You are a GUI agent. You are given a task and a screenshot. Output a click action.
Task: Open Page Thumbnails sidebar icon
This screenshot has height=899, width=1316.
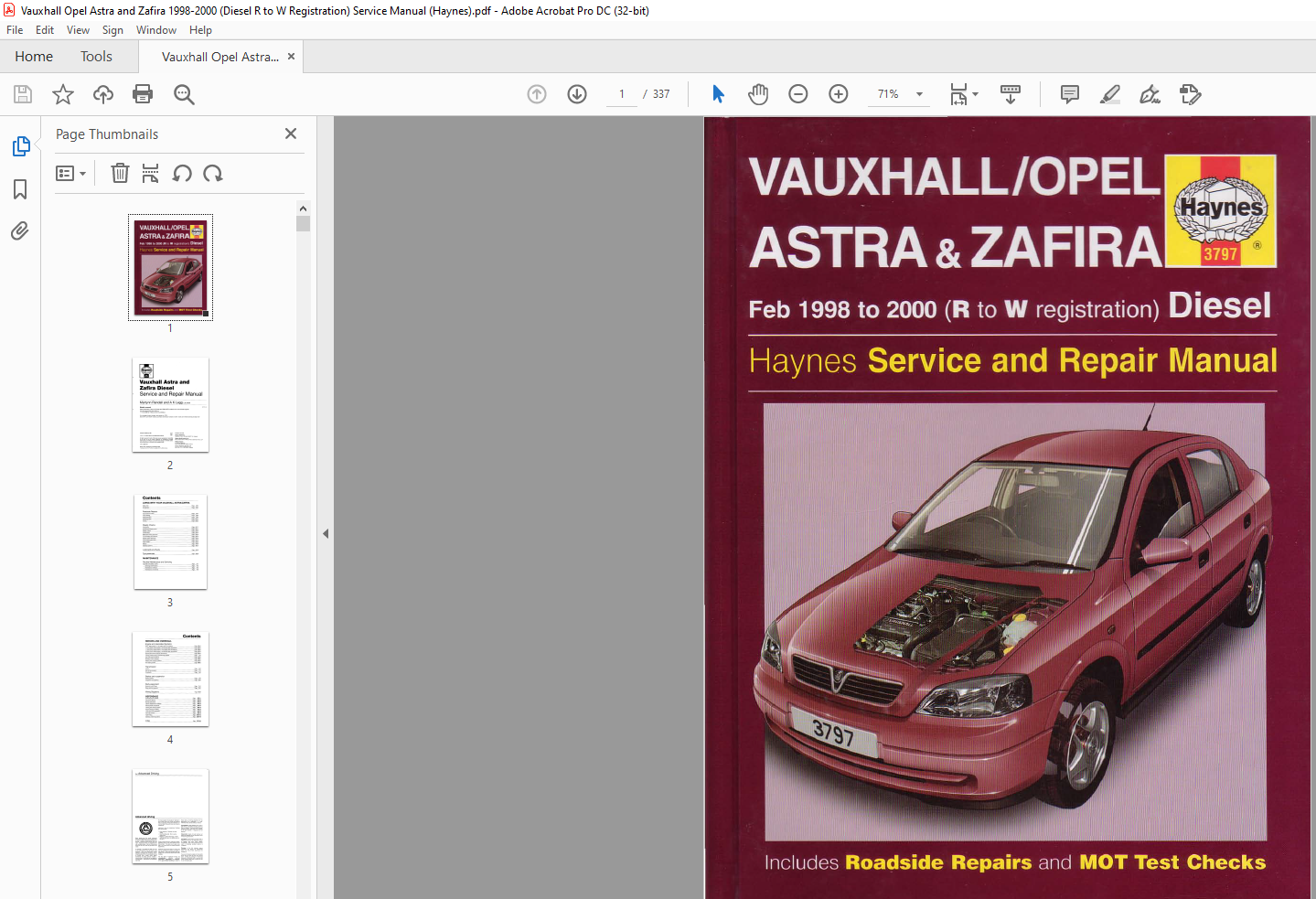pyautogui.click(x=20, y=146)
